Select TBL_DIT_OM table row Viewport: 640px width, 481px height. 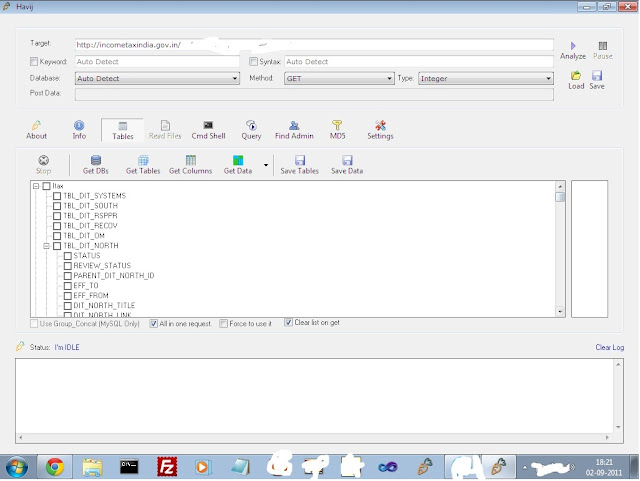(84, 236)
